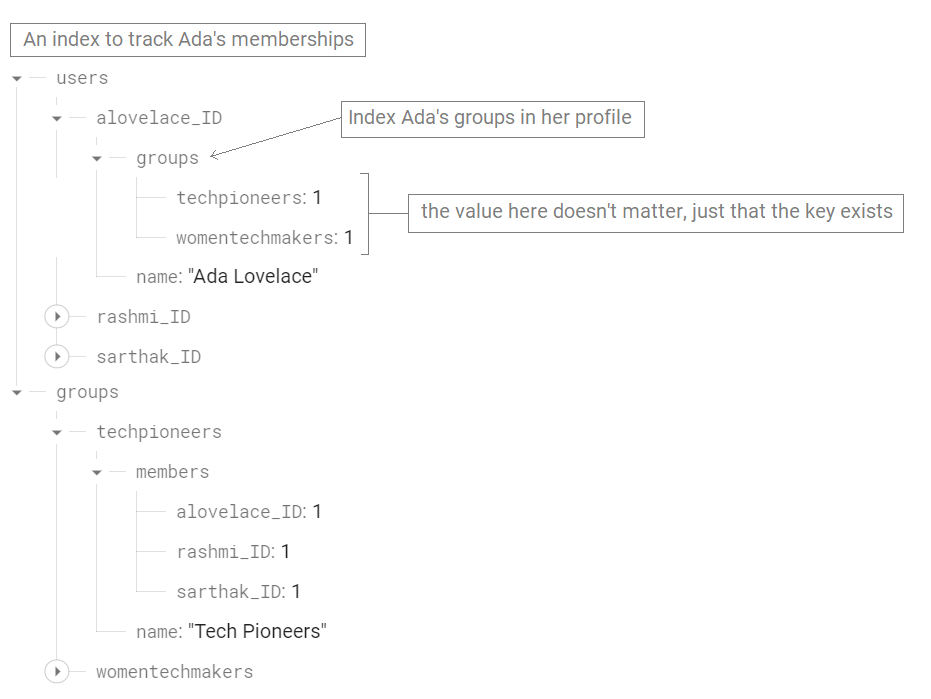Collapse the top-level users node
Image resolution: width=931 pixels, height=699 pixels.
click(x=17, y=78)
